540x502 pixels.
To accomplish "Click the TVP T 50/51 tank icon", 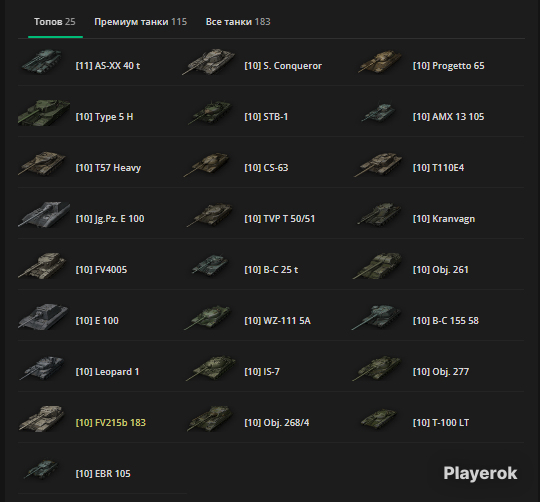I will point(210,215).
